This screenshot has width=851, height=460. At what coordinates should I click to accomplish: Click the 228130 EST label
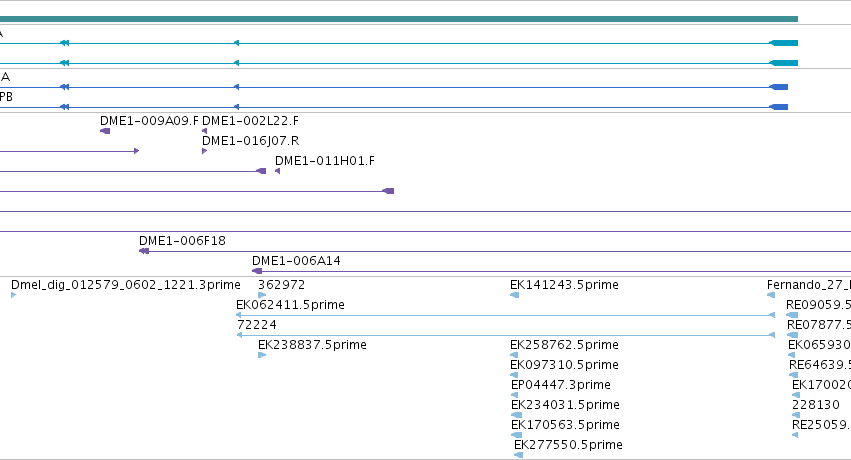pyautogui.click(x=816, y=405)
